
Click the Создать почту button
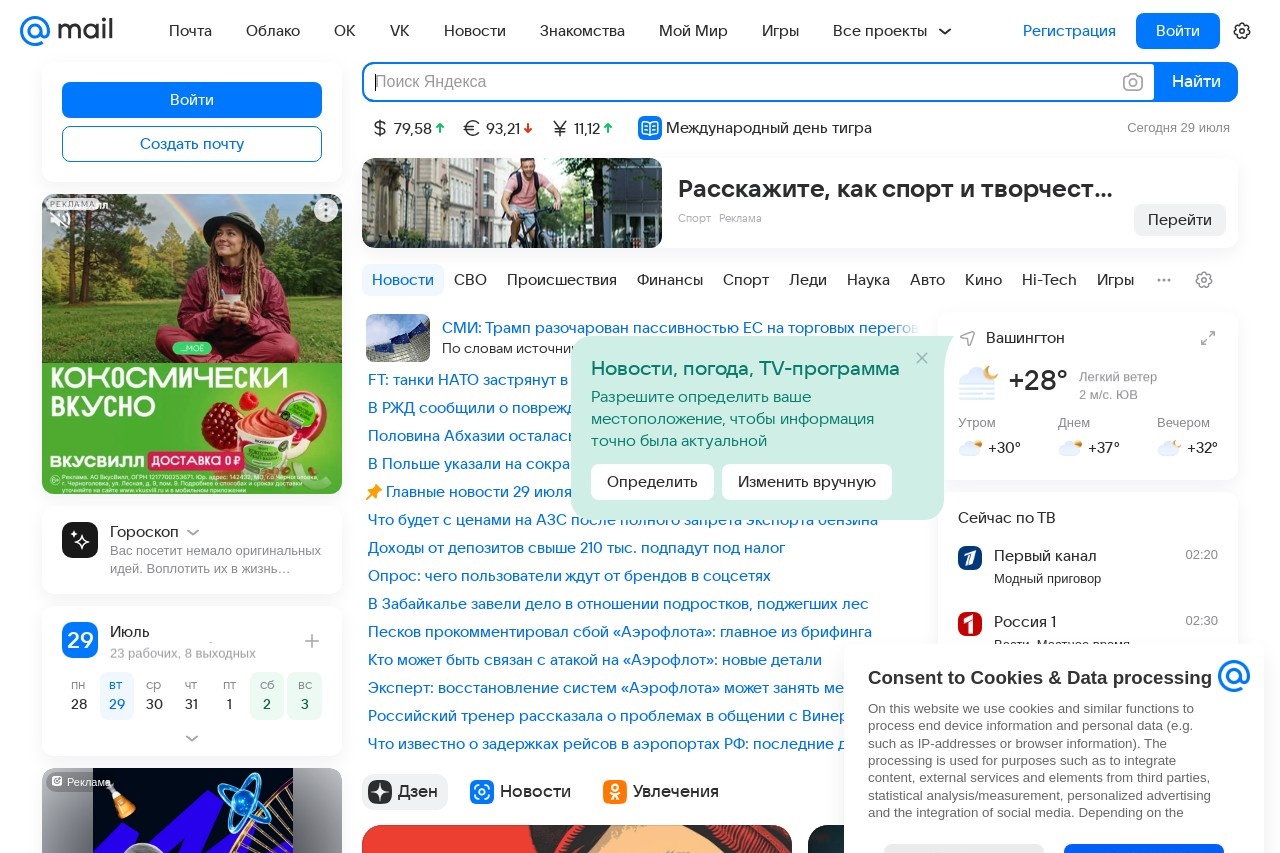point(192,144)
